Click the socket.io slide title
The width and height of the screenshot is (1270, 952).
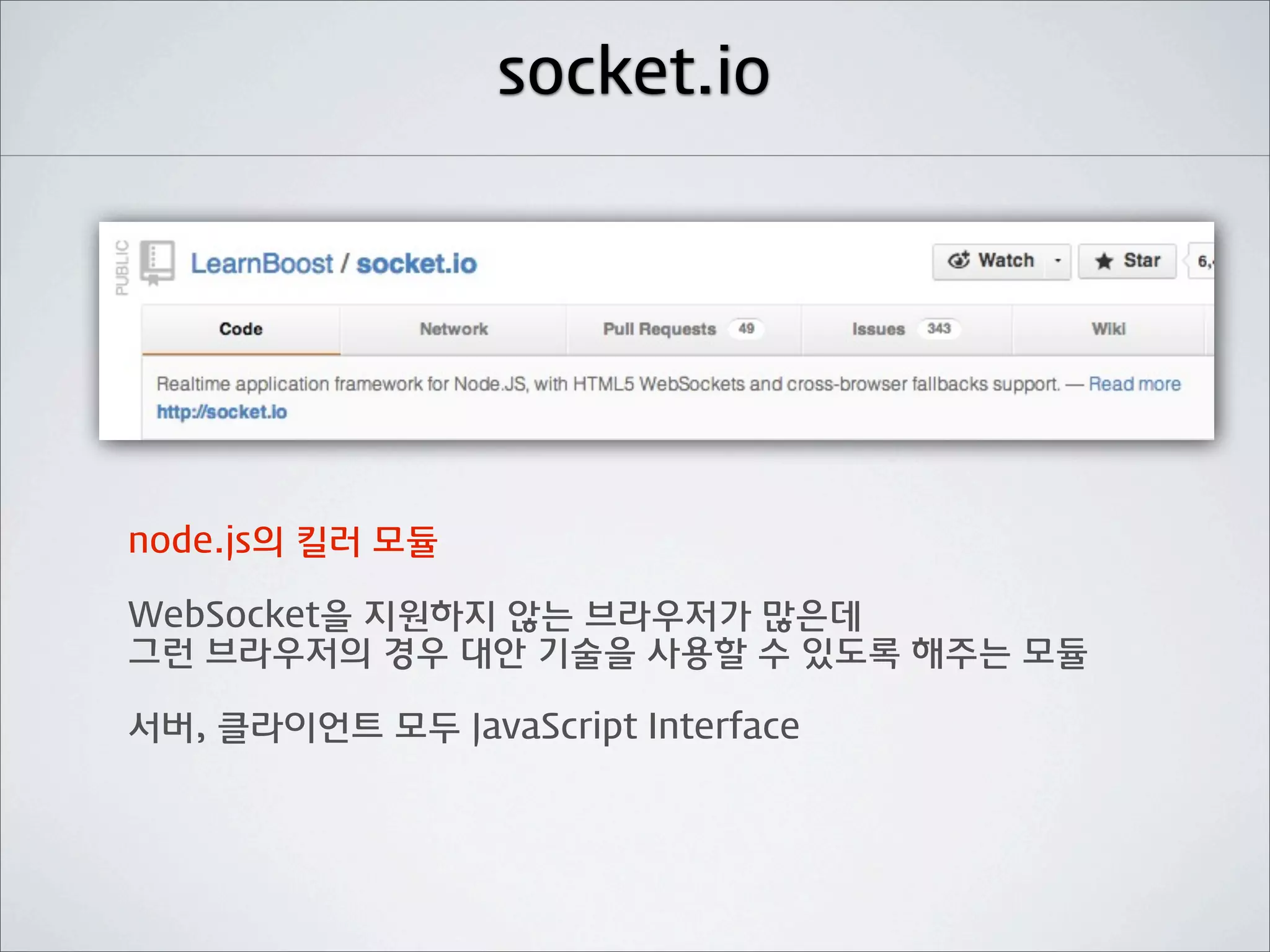(x=634, y=71)
